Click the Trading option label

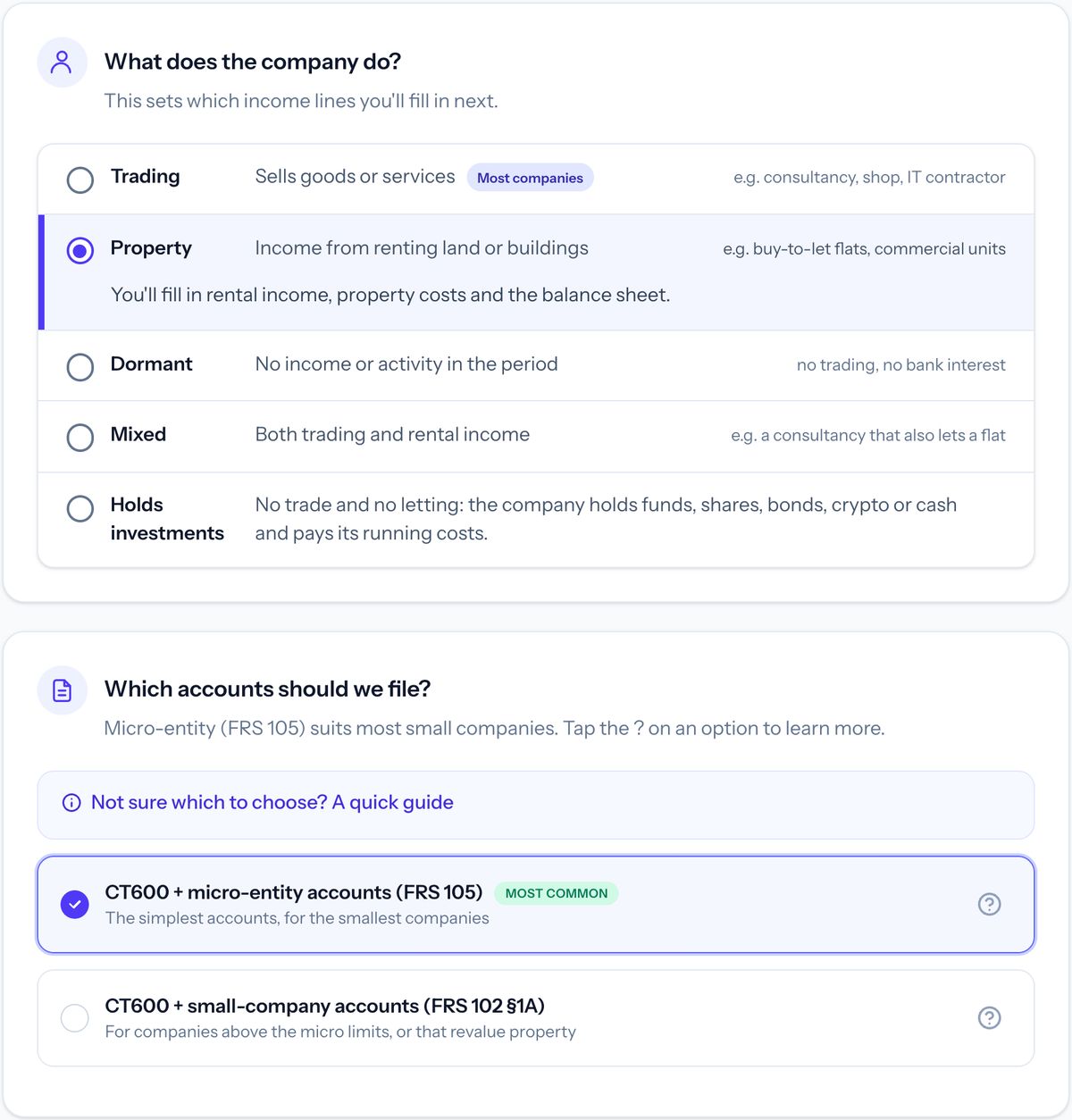pyautogui.click(x=146, y=176)
